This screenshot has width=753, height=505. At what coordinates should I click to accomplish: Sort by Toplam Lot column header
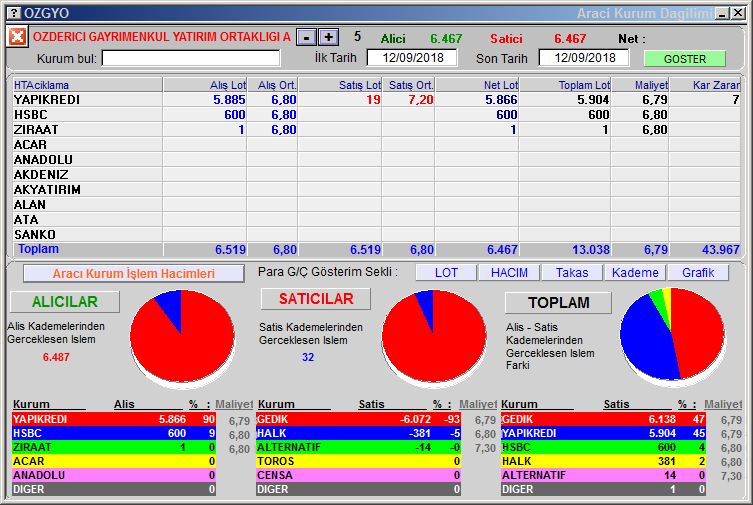coord(565,85)
